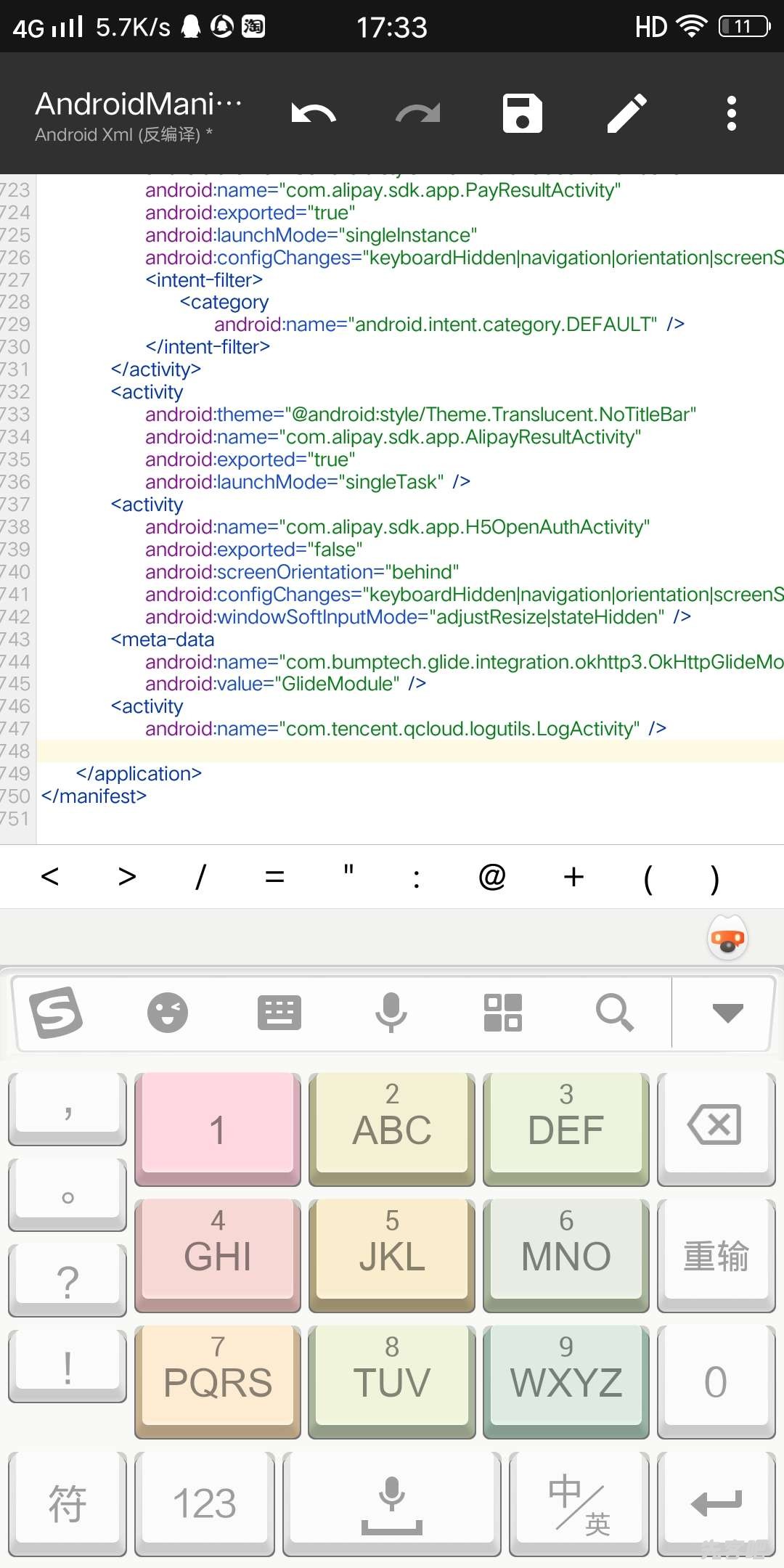Open the three-dot overflow menu
The height and width of the screenshot is (1568, 784).
click(x=732, y=114)
